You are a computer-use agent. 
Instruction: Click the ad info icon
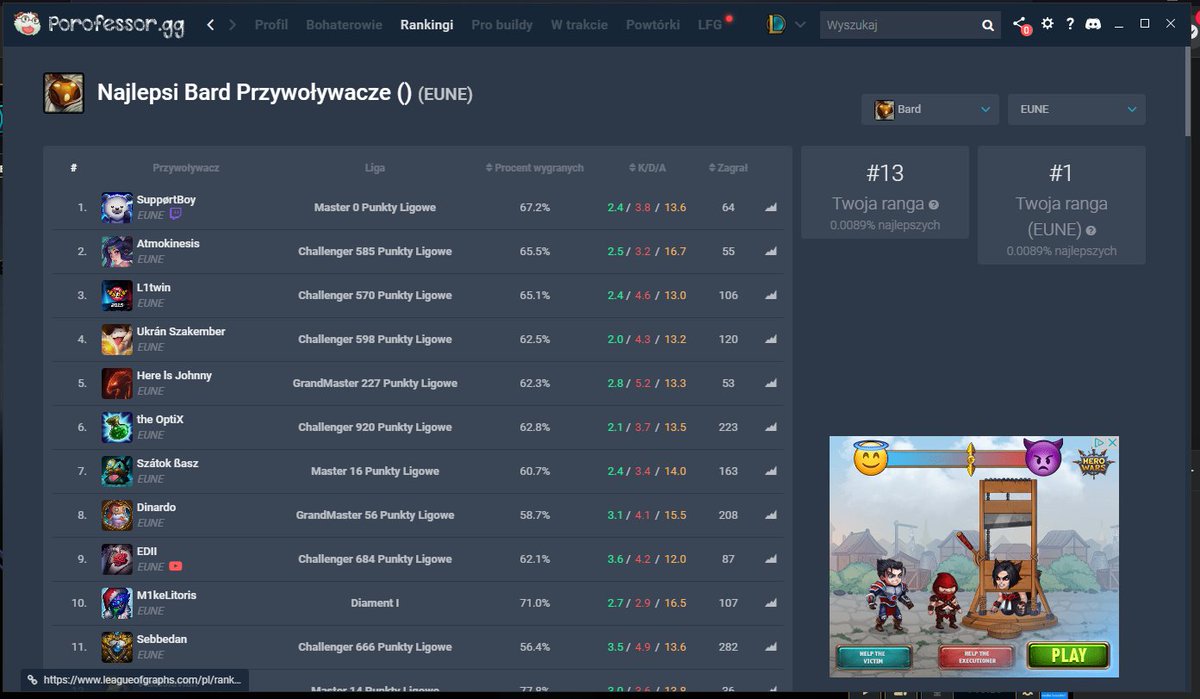pyautogui.click(x=1098, y=443)
